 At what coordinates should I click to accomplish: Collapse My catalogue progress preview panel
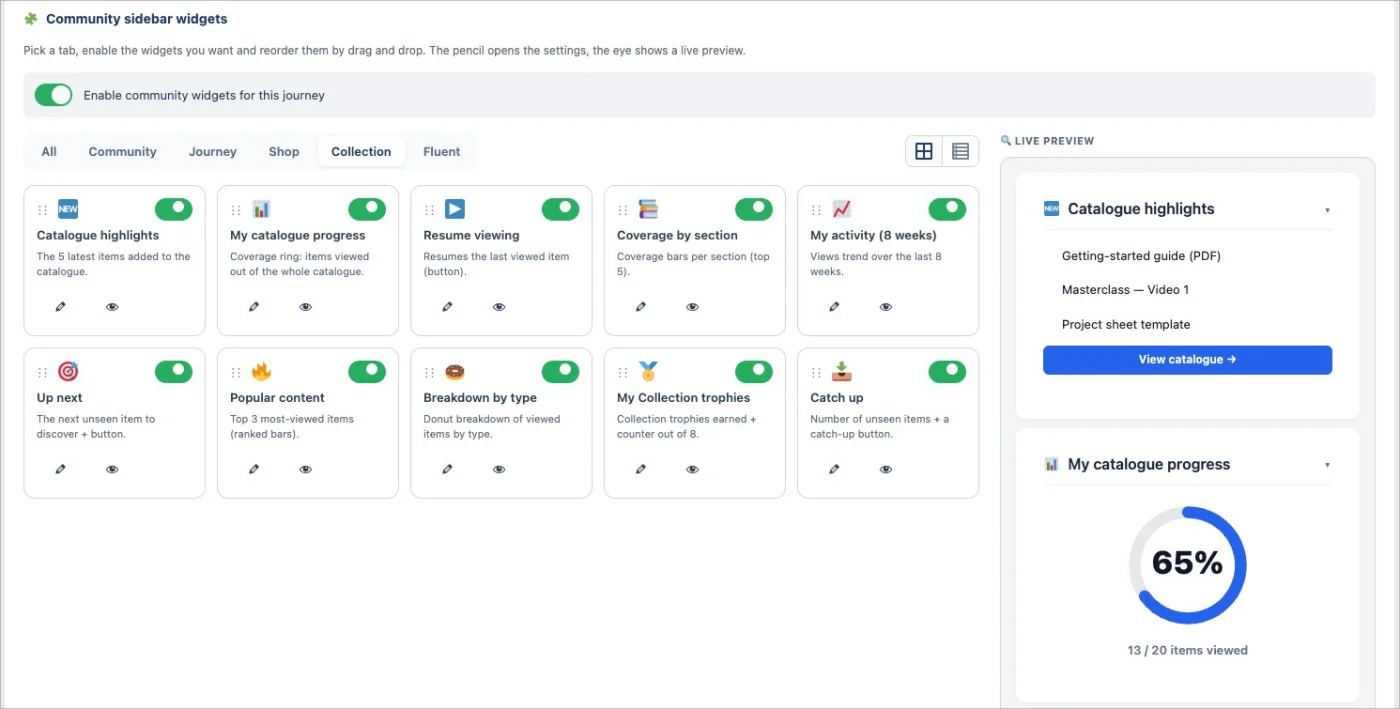click(x=1327, y=465)
